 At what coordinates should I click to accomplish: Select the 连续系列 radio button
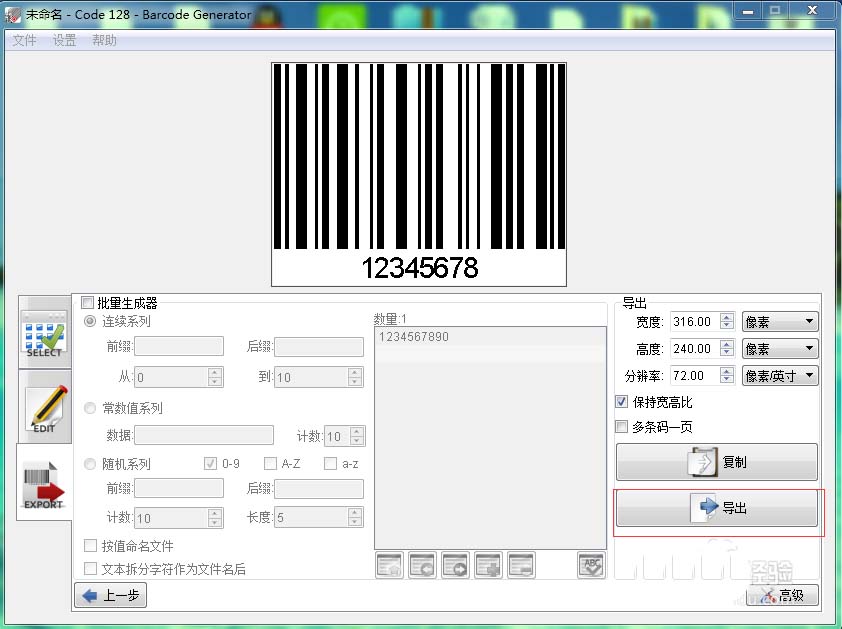click(x=90, y=321)
